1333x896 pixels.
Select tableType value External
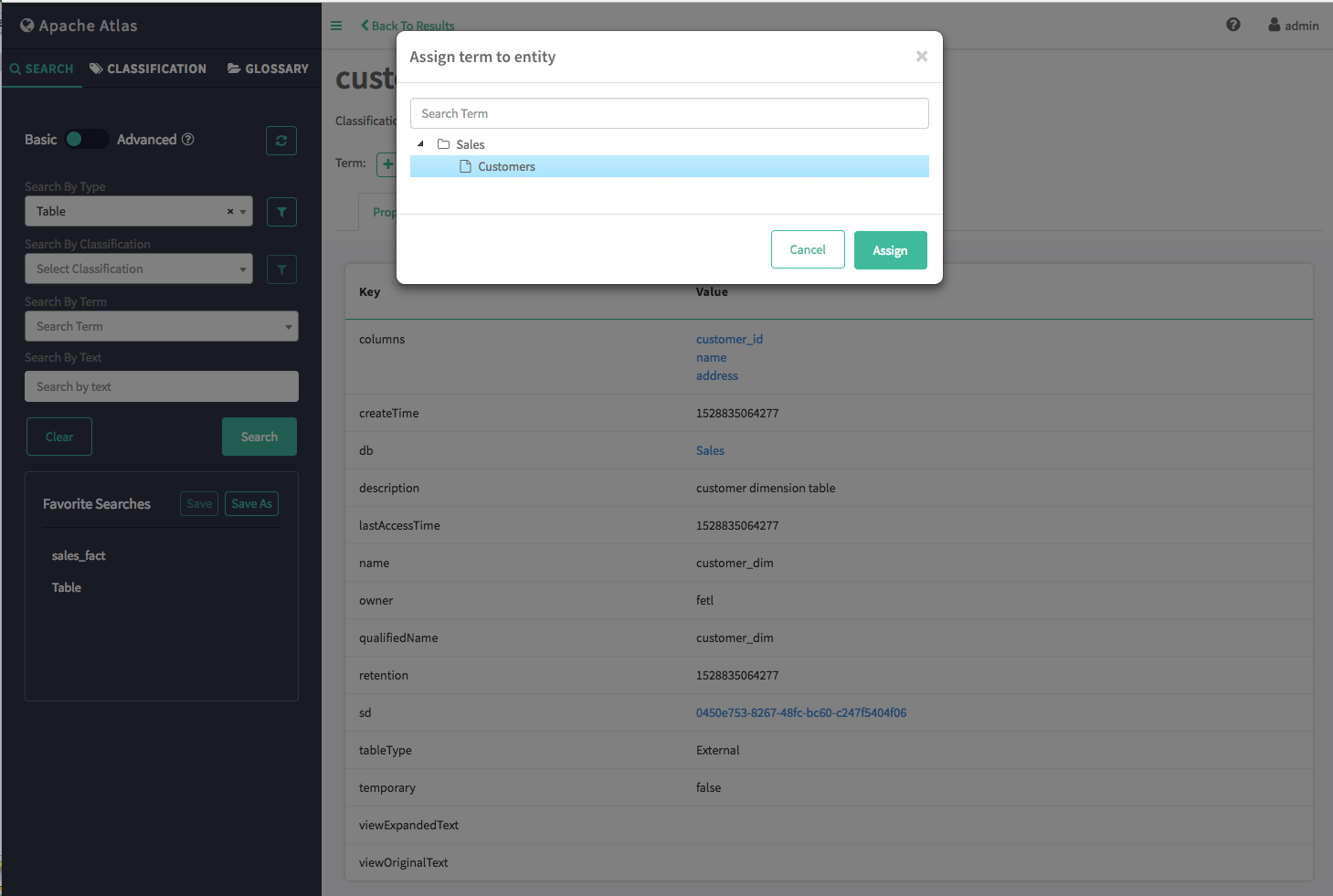coord(718,750)
